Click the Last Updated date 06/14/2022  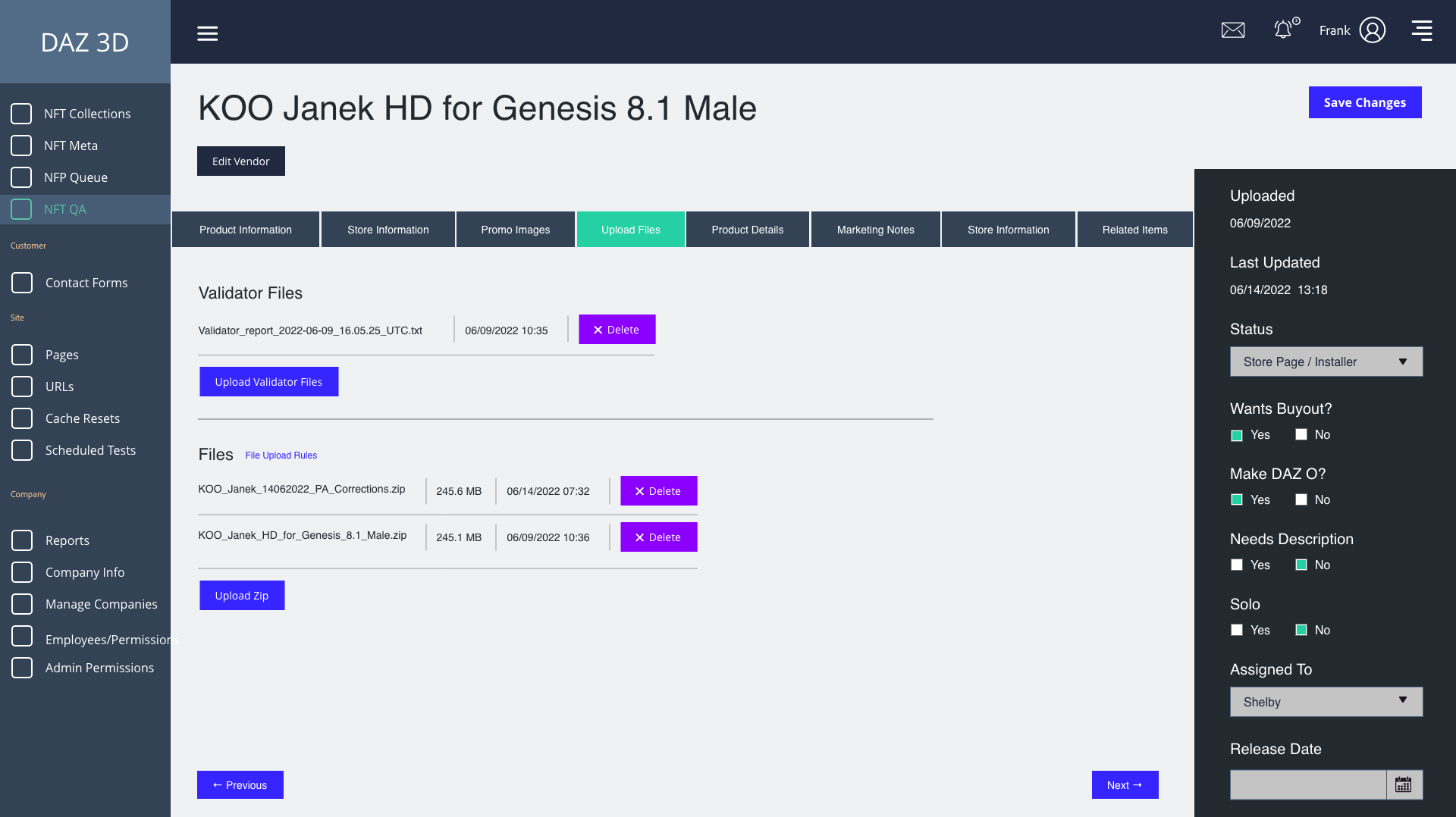[x=1260, y=290]
